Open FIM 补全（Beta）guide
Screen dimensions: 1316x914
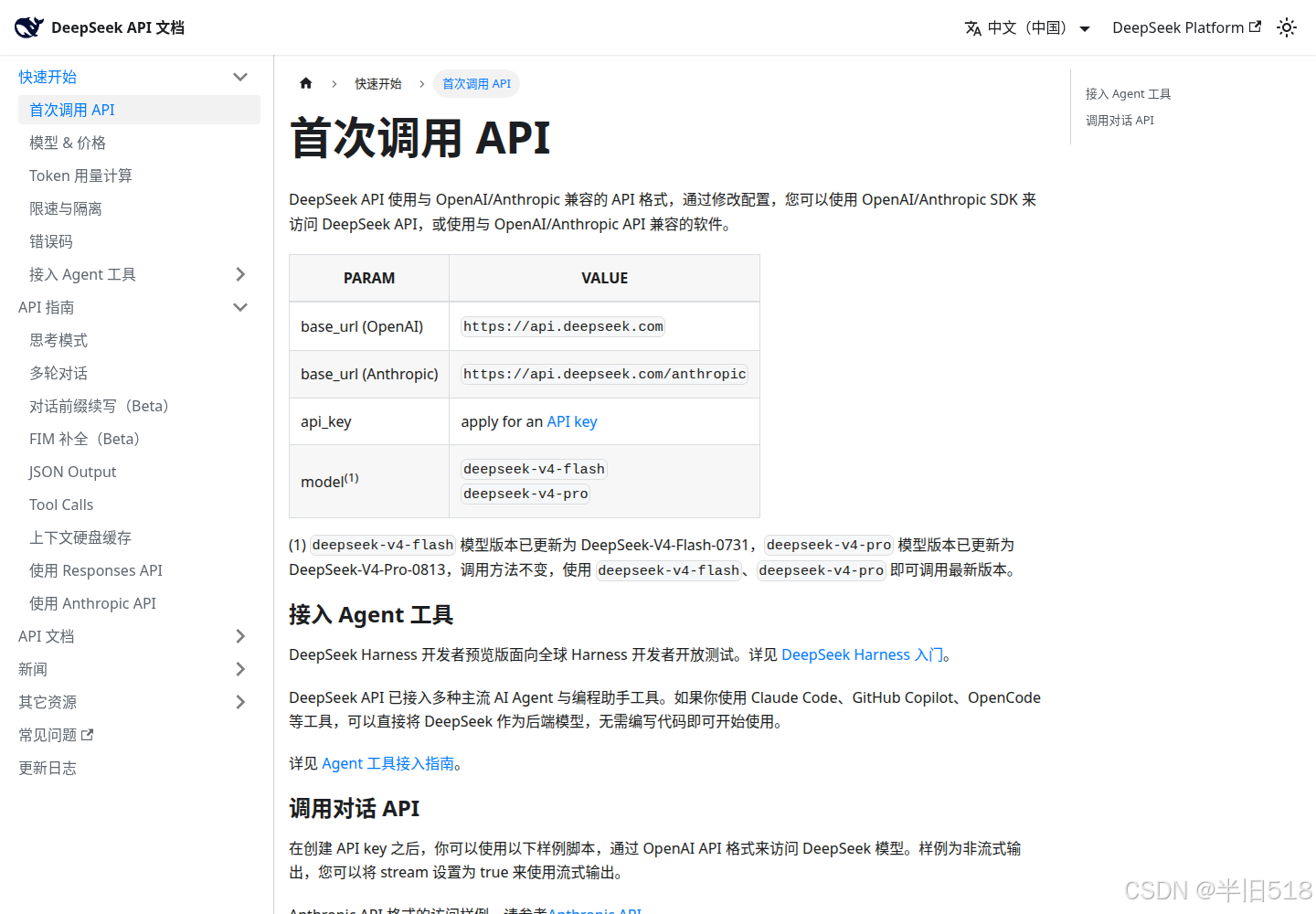139,439
